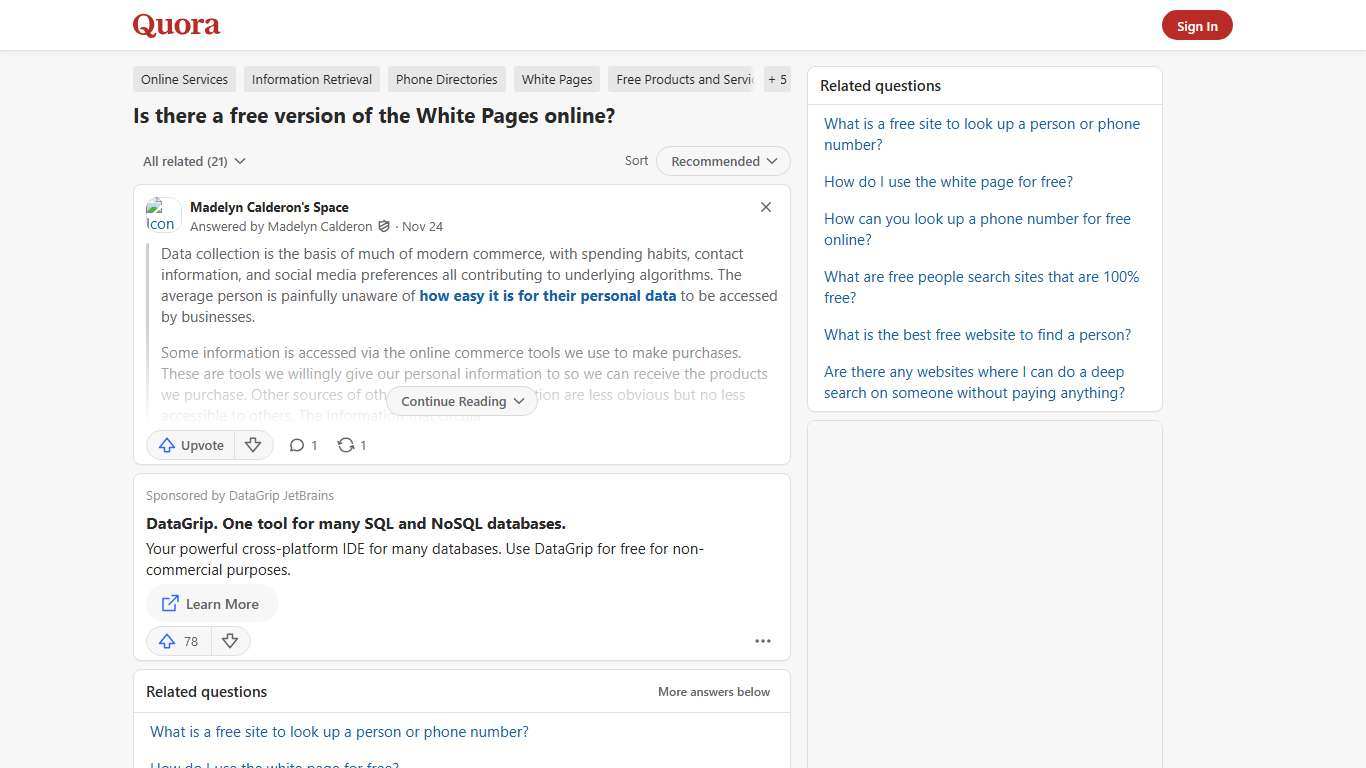
Task: Repost Madelyn Calderon's answer
Action: 351,445
